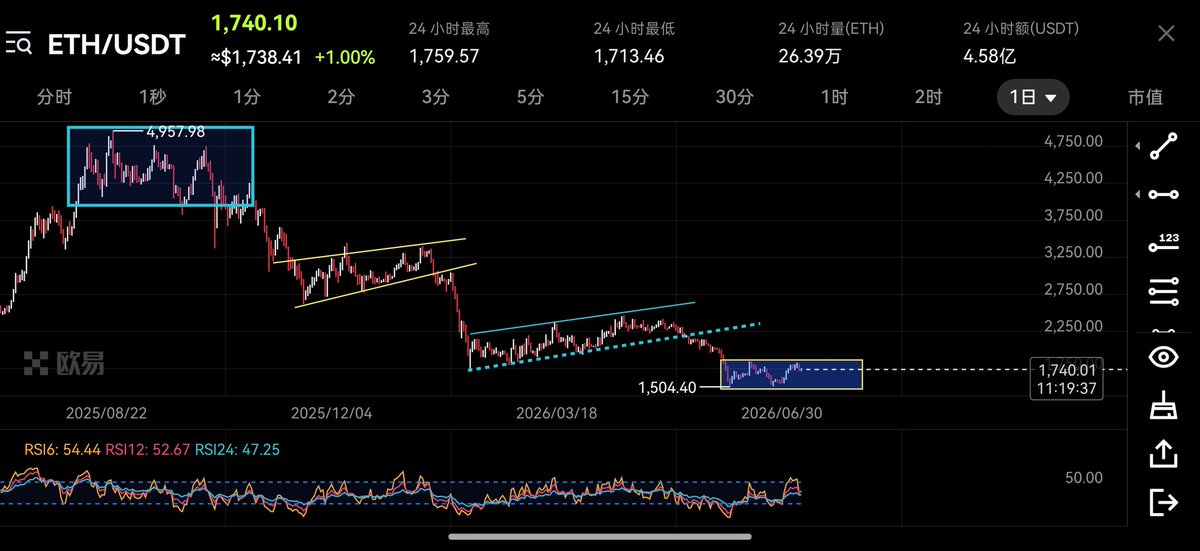Tap the low price label 1,504.40
This screenshot has width=1200, height=551.
coord(667,387)
